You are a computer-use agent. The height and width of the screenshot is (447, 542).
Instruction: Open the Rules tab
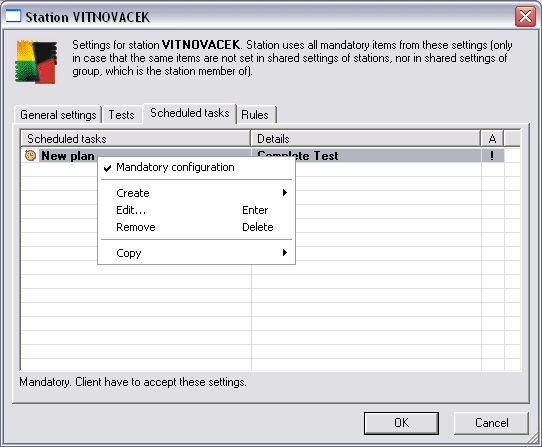(255, 115)
